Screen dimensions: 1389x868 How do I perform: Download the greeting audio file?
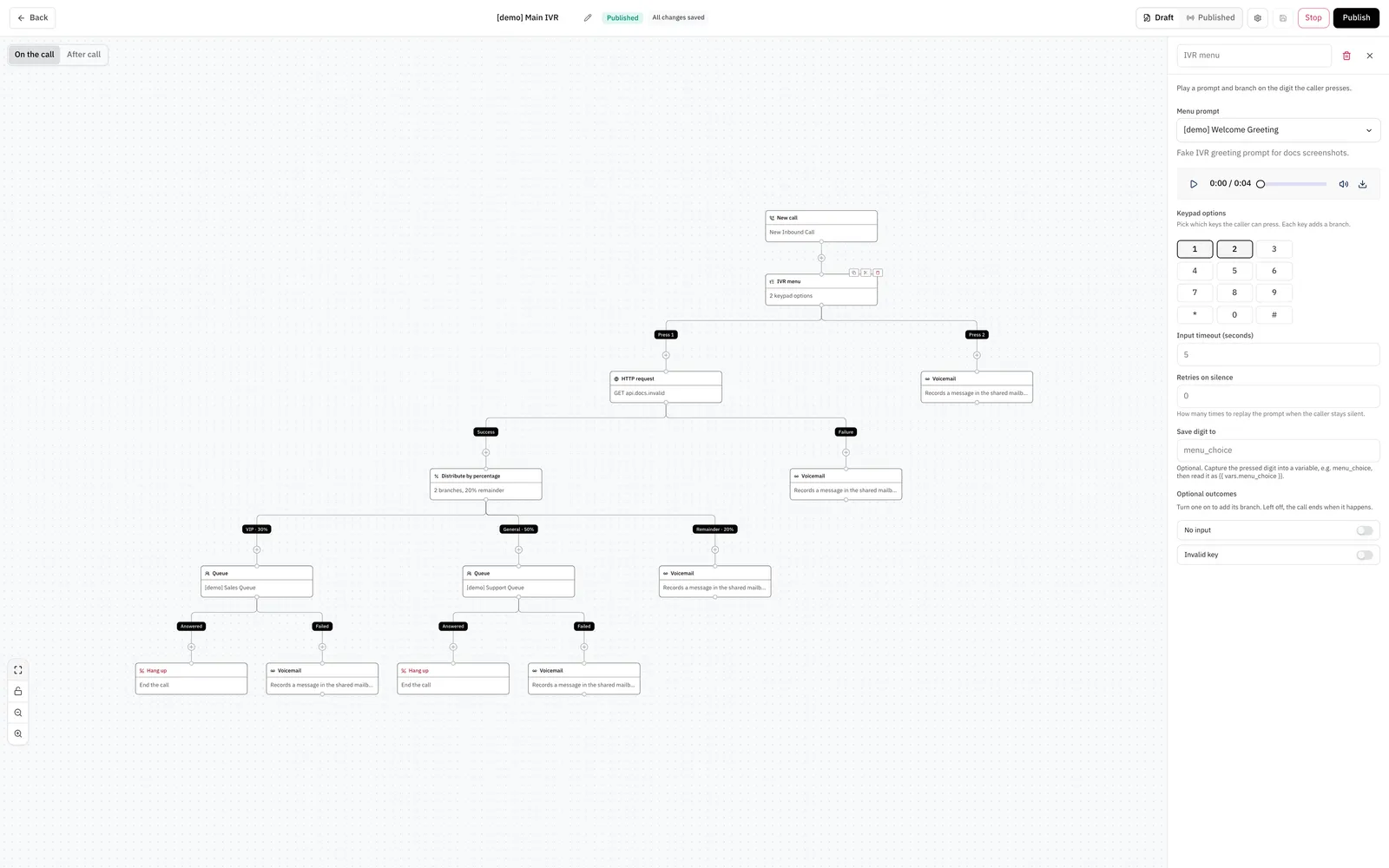pyautogui.click(x=1362, y=184)
